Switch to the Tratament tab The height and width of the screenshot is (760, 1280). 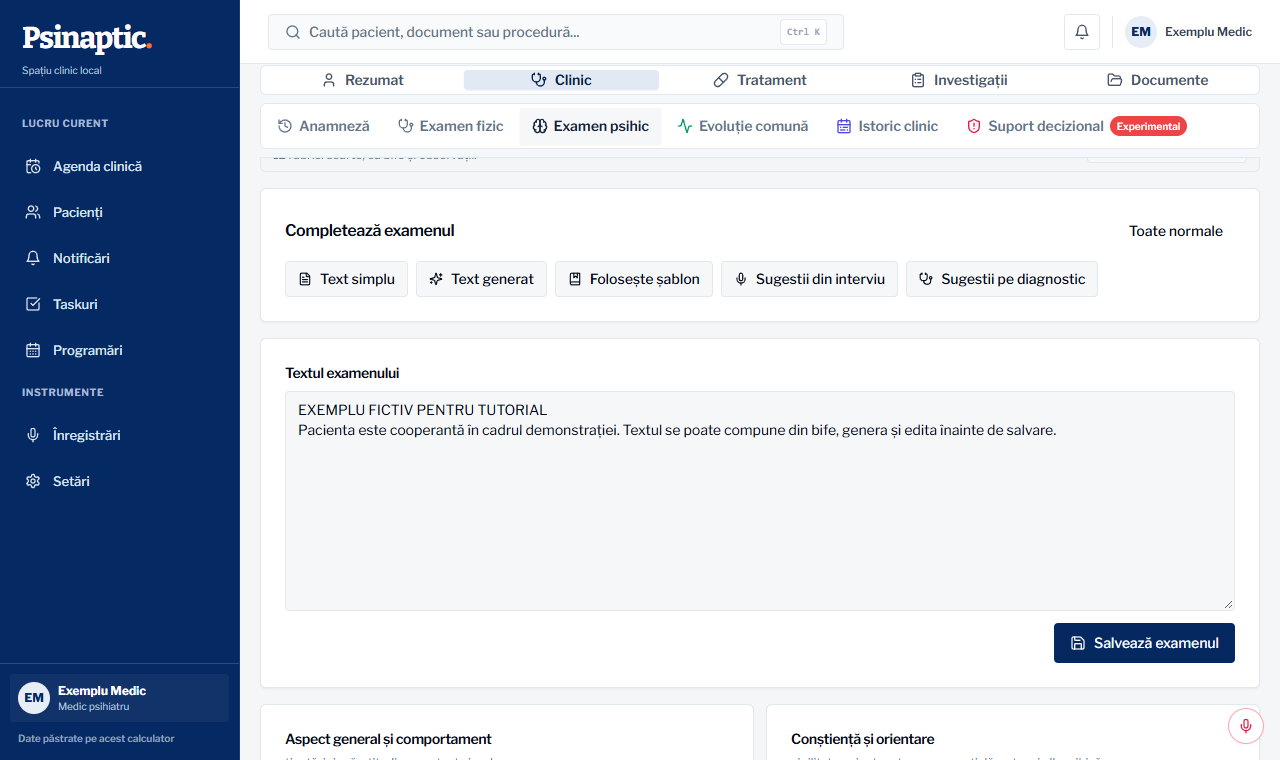(x=760, y=80)
